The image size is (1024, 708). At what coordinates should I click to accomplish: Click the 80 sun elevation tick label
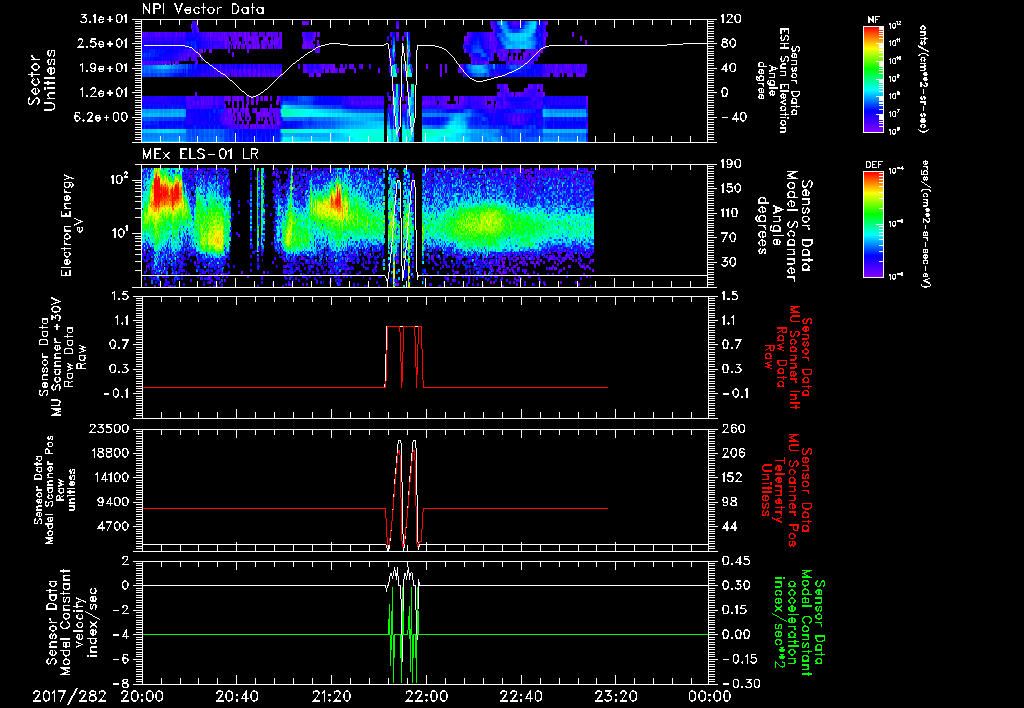pos(729,43)
